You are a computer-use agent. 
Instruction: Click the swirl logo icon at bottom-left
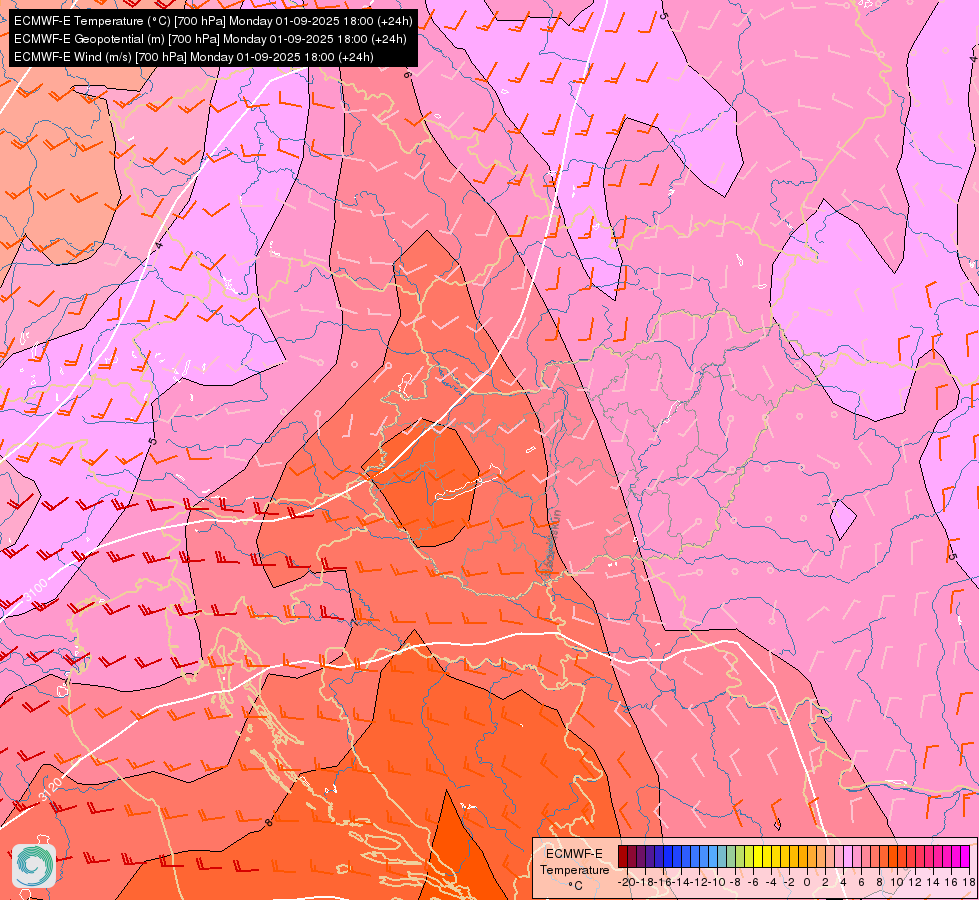tap(34, 866)
